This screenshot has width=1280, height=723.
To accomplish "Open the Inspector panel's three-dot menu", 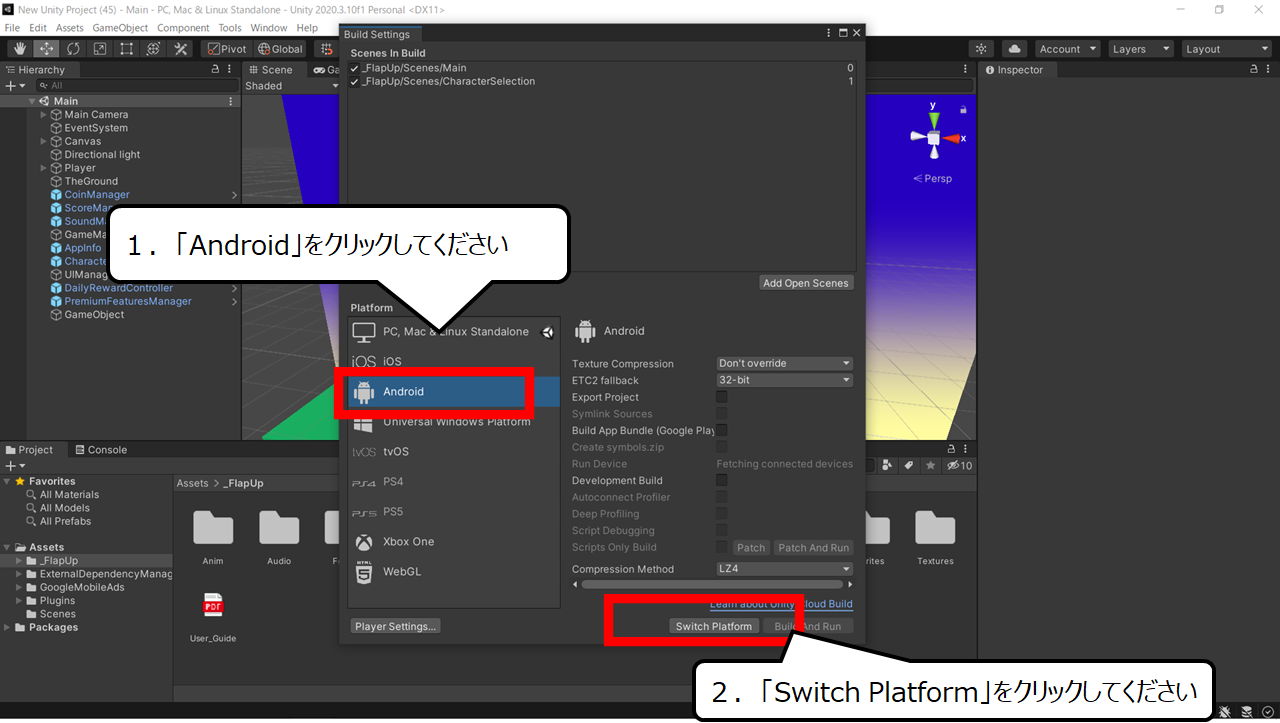I will pos(1269,70).
